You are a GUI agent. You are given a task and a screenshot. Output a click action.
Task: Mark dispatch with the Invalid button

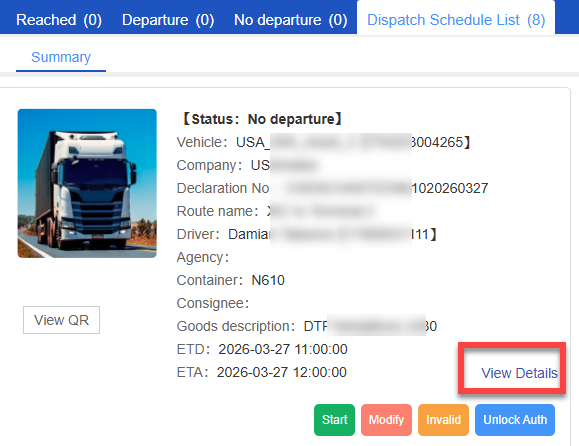click(443, 420)
